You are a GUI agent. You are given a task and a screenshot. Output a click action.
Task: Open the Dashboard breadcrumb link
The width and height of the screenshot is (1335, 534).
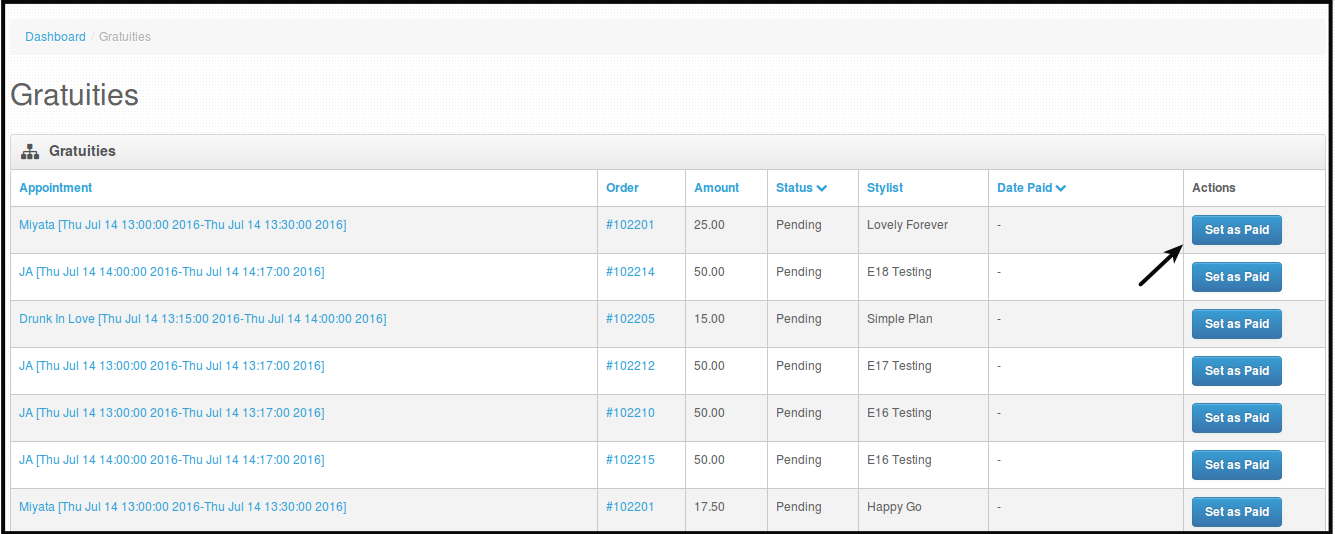pos(56,37)
